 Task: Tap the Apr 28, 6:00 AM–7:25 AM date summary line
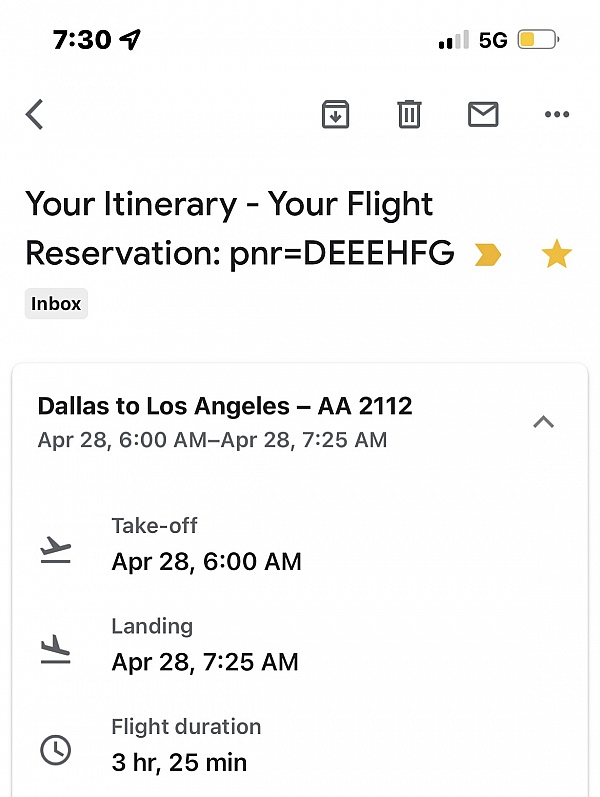click(x=213, y=440)
